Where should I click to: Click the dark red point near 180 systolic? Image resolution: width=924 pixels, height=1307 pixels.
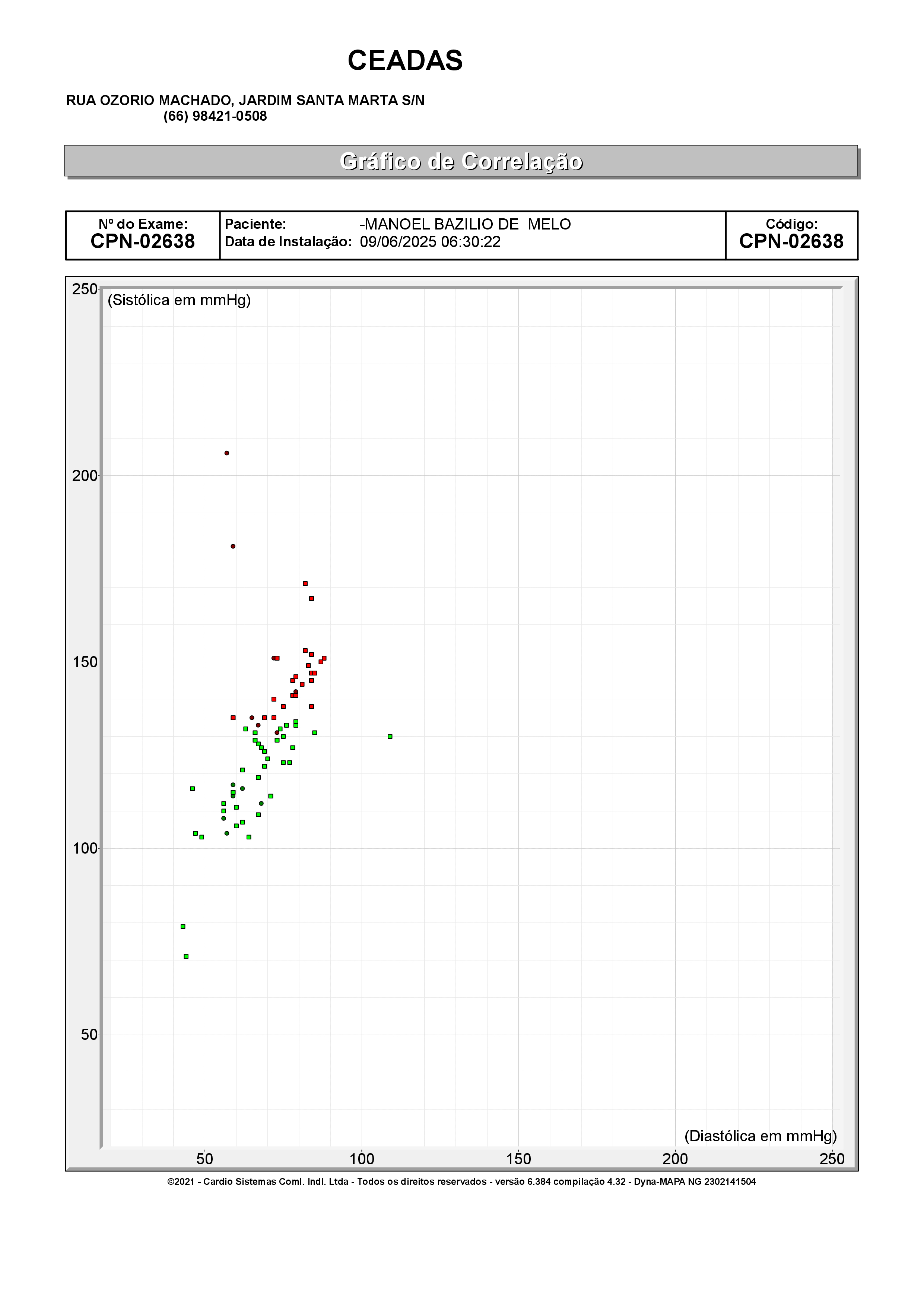[x=233, y=547]
